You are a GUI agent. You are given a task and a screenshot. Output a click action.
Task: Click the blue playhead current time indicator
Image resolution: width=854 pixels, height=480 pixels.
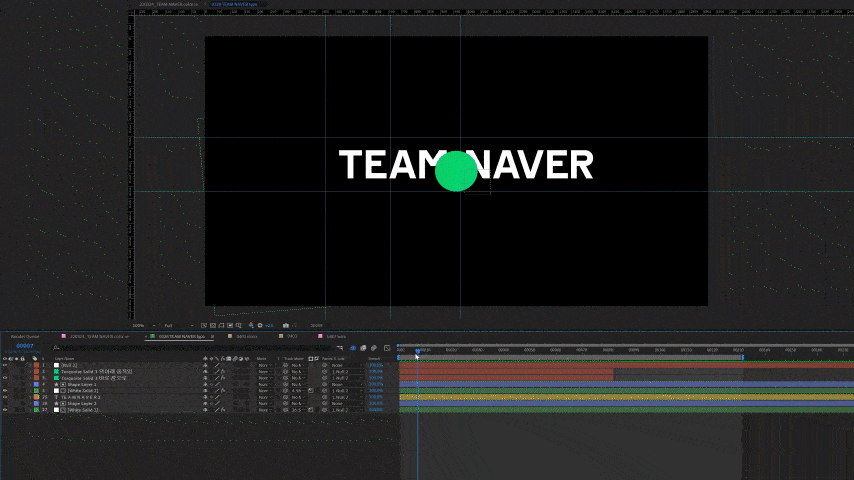(x=418, y=351)
